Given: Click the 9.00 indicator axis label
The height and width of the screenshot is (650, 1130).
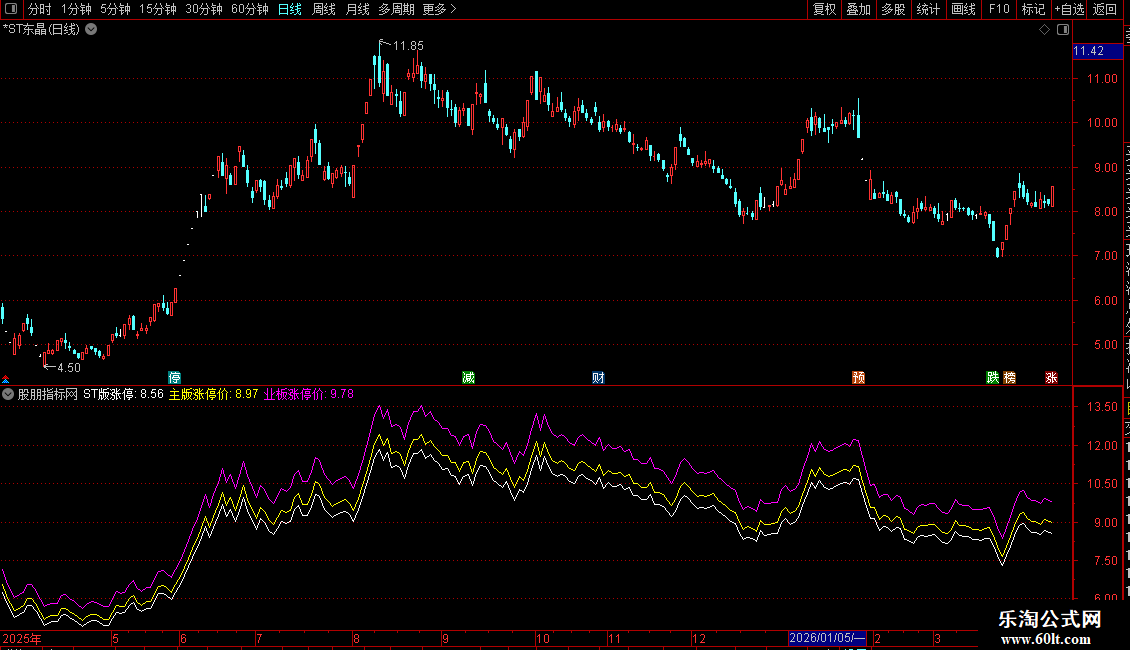Looking at the screenshot, I should click(x=1105, y=523).
